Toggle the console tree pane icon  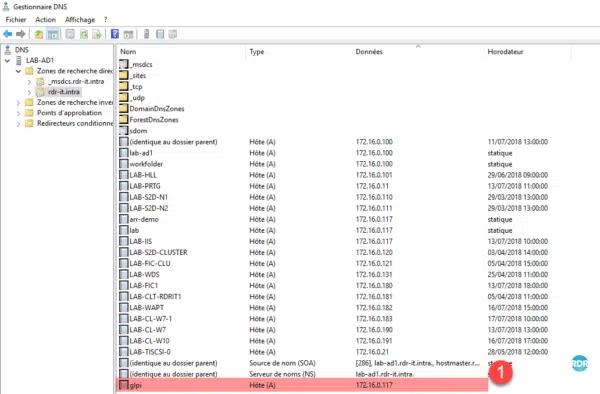click(x=53, y=34)
